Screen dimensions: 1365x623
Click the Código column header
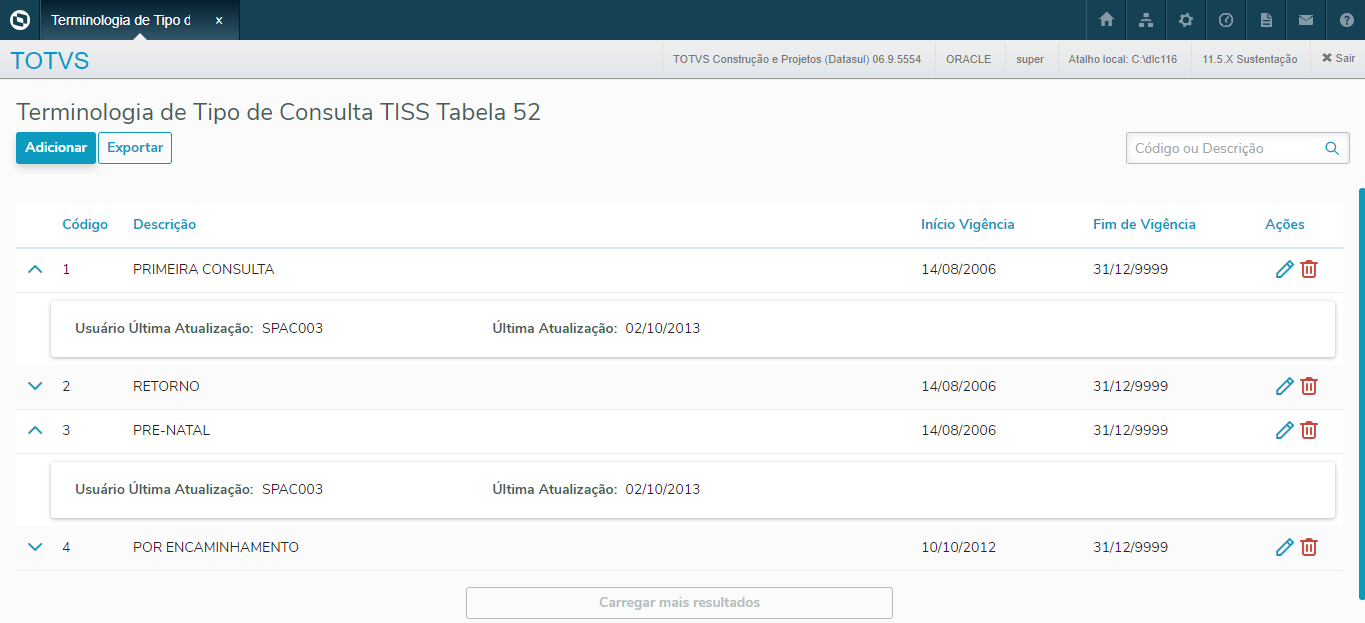(85, 224)
